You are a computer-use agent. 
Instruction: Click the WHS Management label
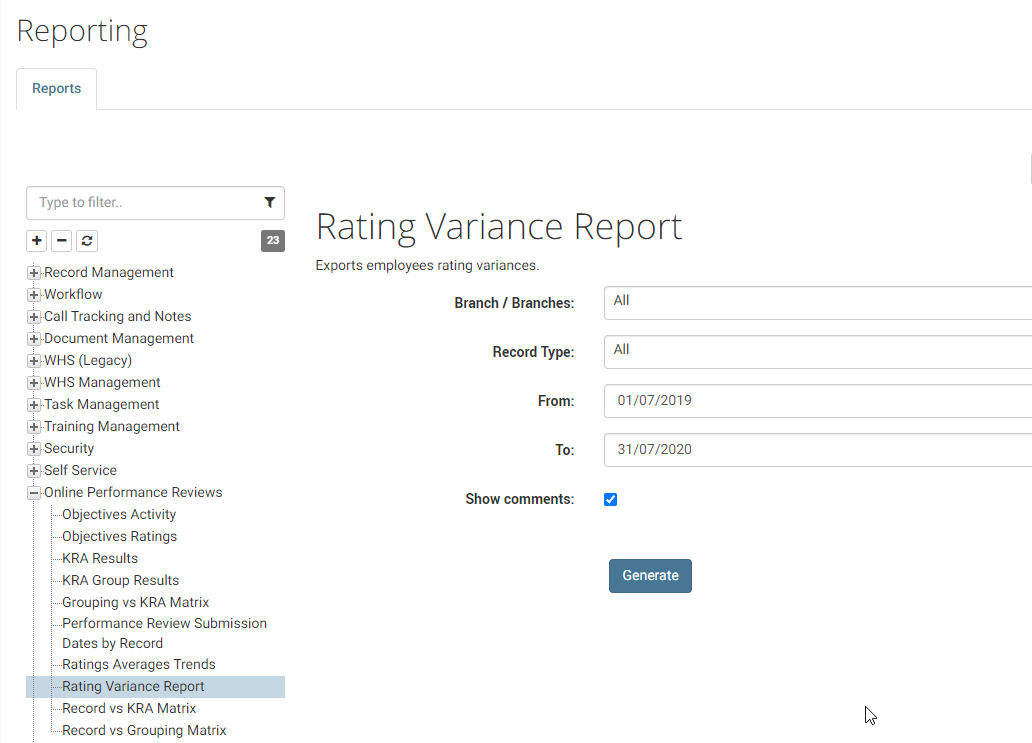[102, 382]
